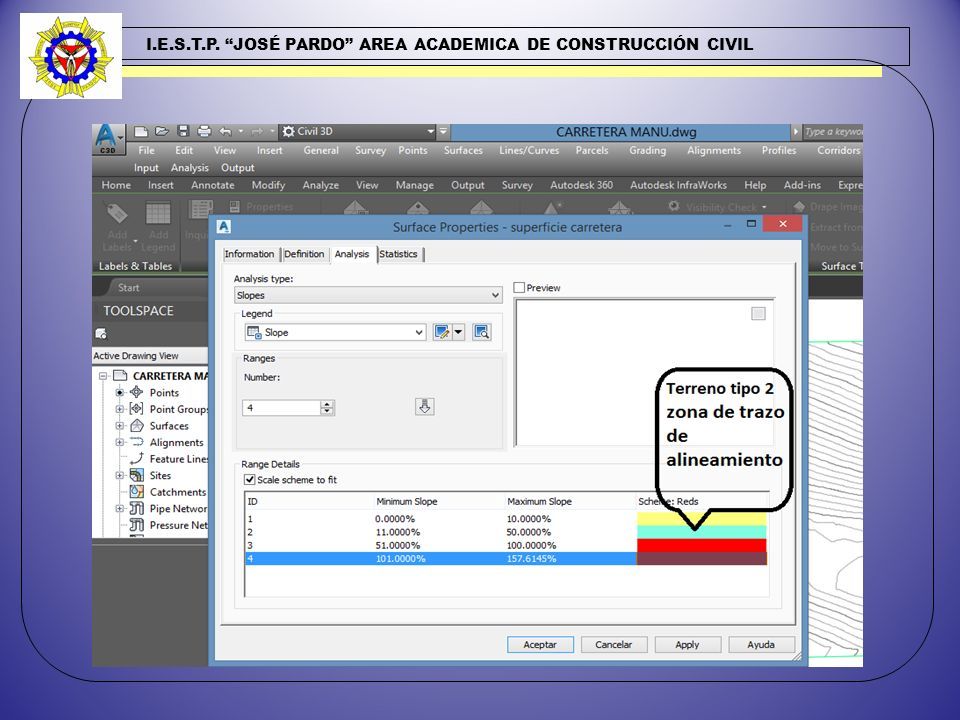The width and height of the screenshot is (960, 720).
Task: Click the Ayuda help button
Action: click(x=761, y=645)
